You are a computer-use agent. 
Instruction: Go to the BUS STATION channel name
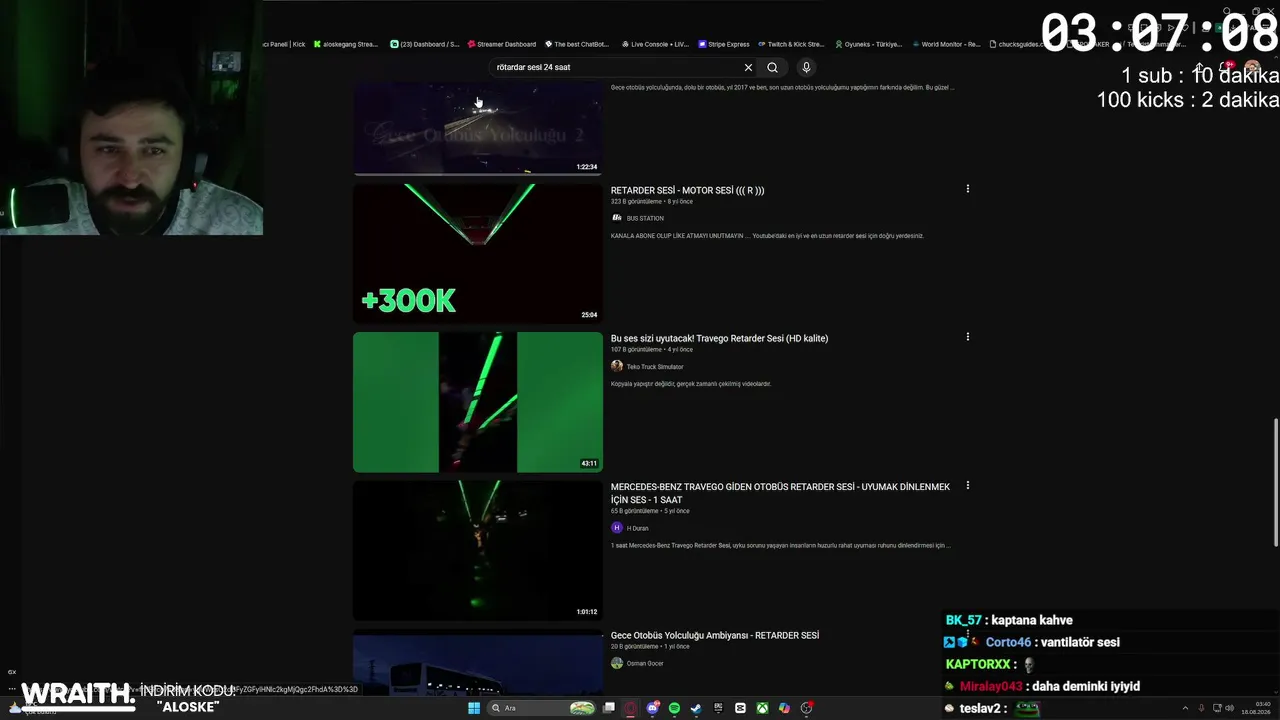(645, 218)
